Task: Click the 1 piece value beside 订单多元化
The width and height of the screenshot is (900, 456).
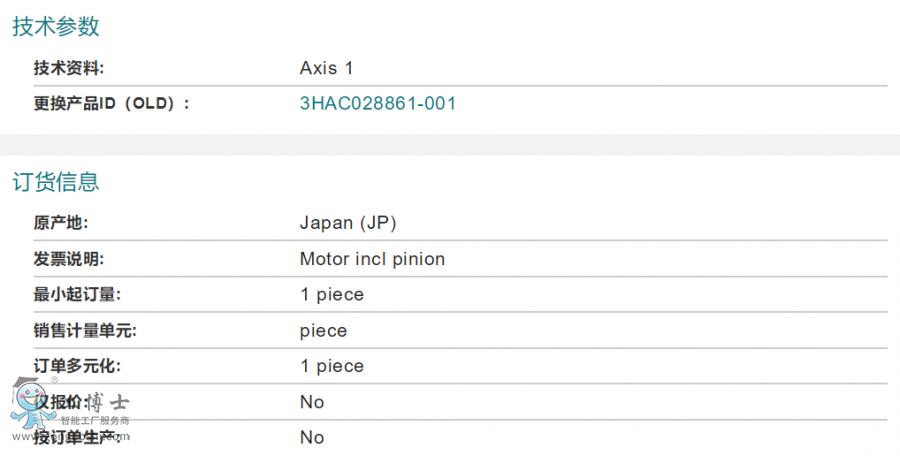Action: click(332, 366)
